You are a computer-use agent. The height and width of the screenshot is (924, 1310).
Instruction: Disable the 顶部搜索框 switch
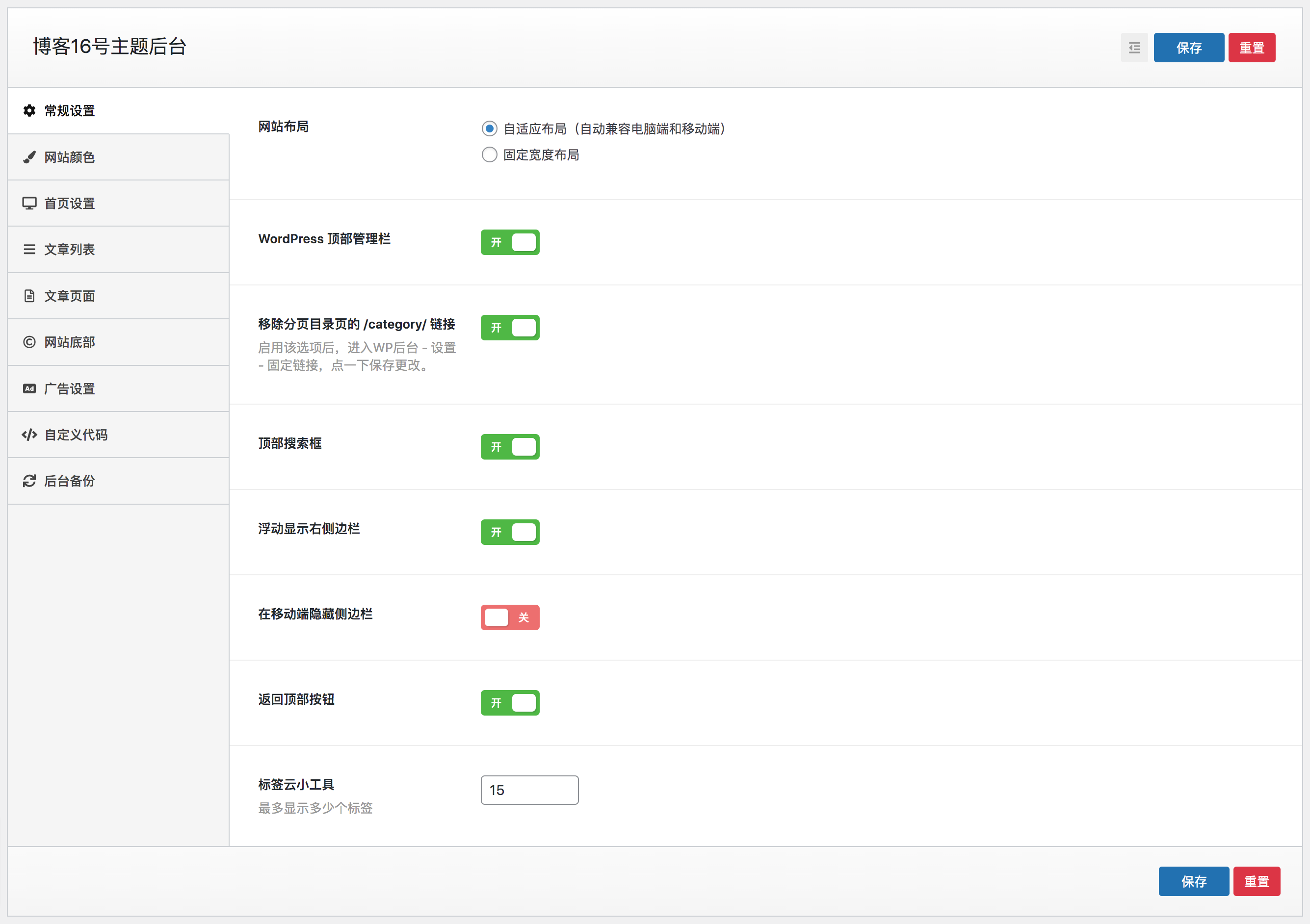coord(510,447)
